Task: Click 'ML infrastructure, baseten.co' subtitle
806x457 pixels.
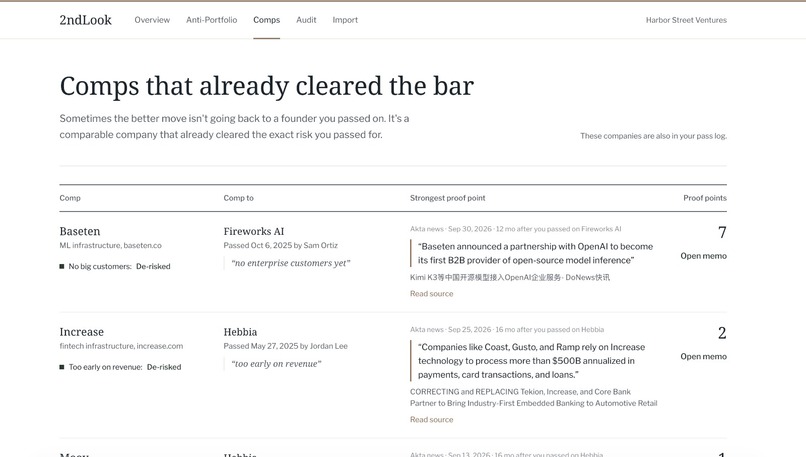Action: point(111,245)
